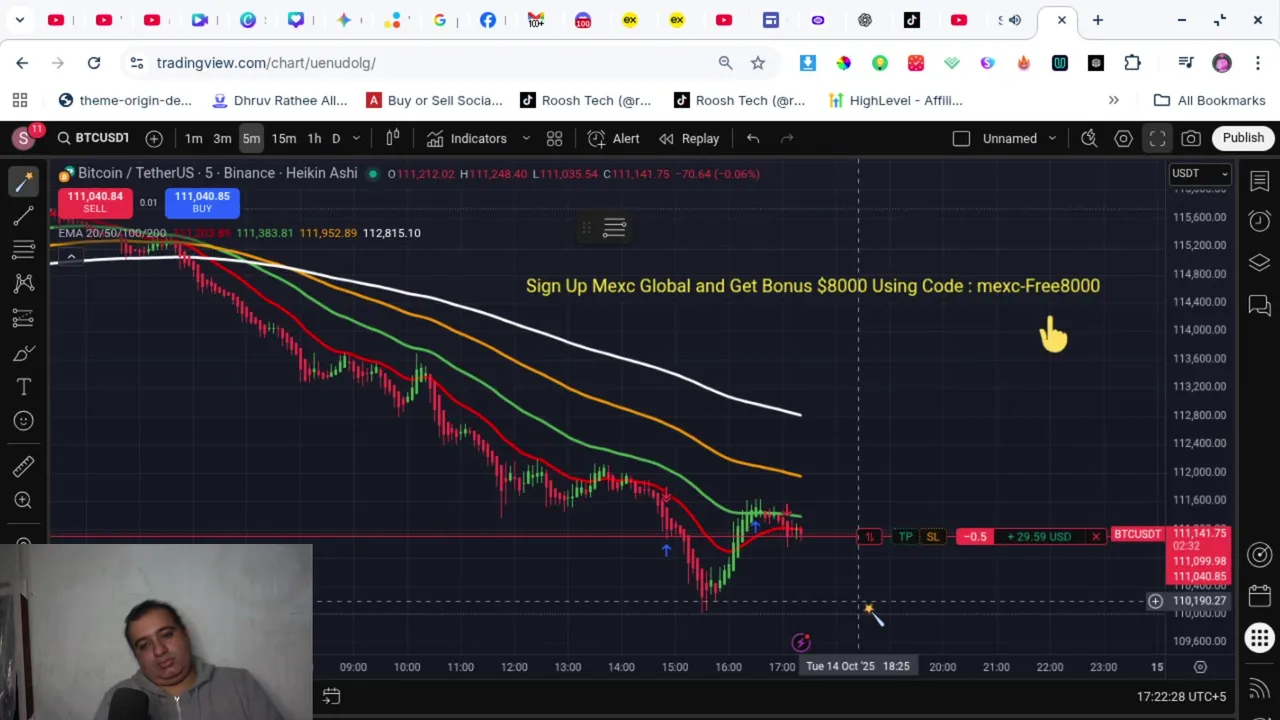Open the economic calendar panel

pyautogui.click(x=1260, y=596)
